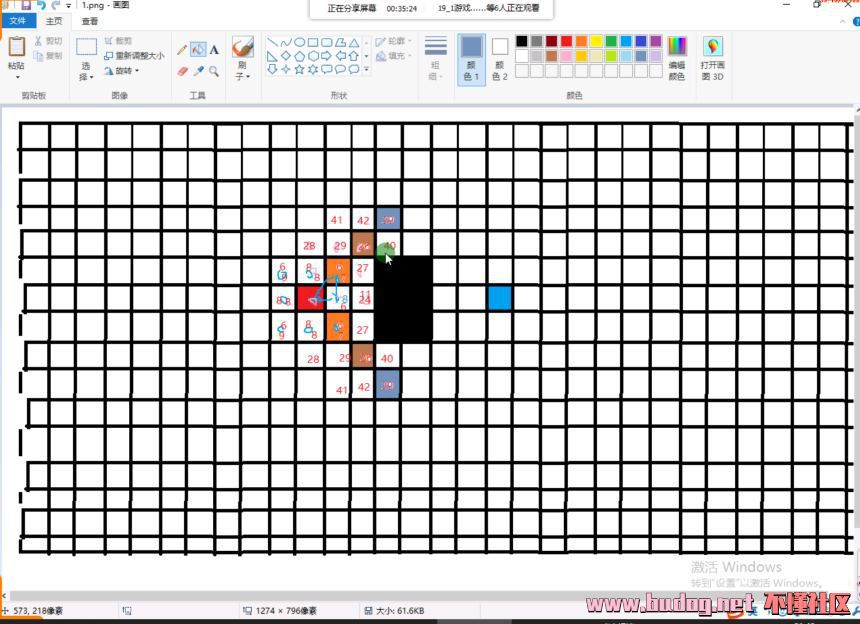Viewport: 860px width, 624px height.
Task: Open the 粘贴 (Paste) dropdown arrow
Action: tap(17, 77)
